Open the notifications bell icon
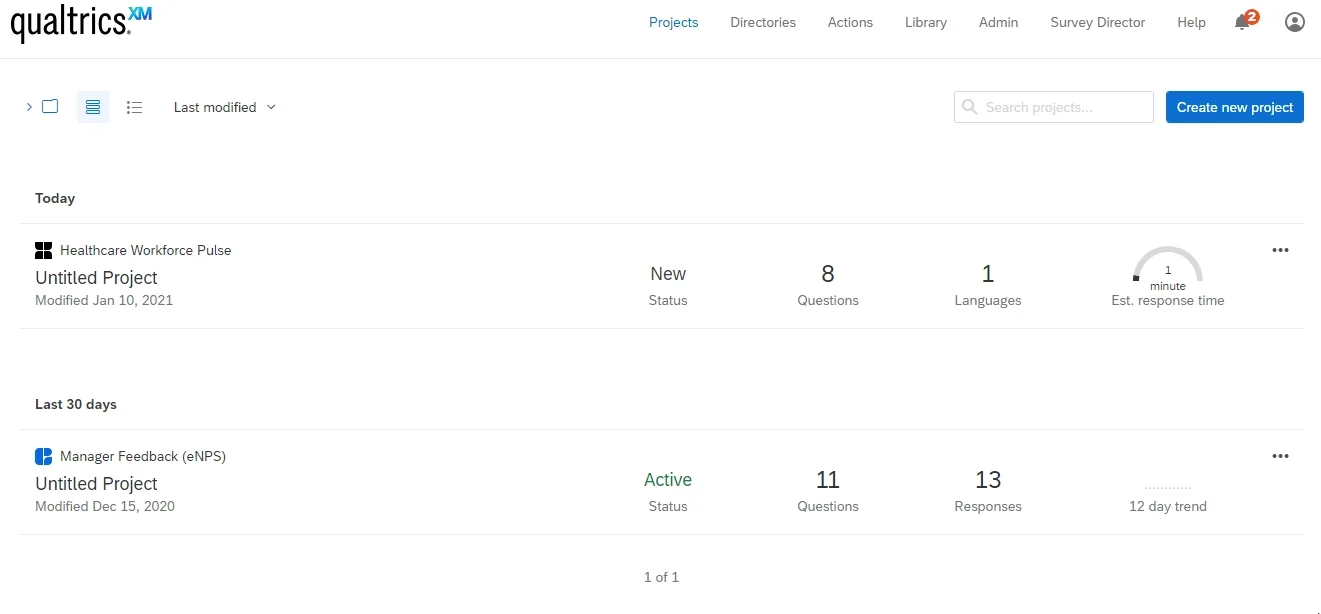 [x=1242, y=22]
